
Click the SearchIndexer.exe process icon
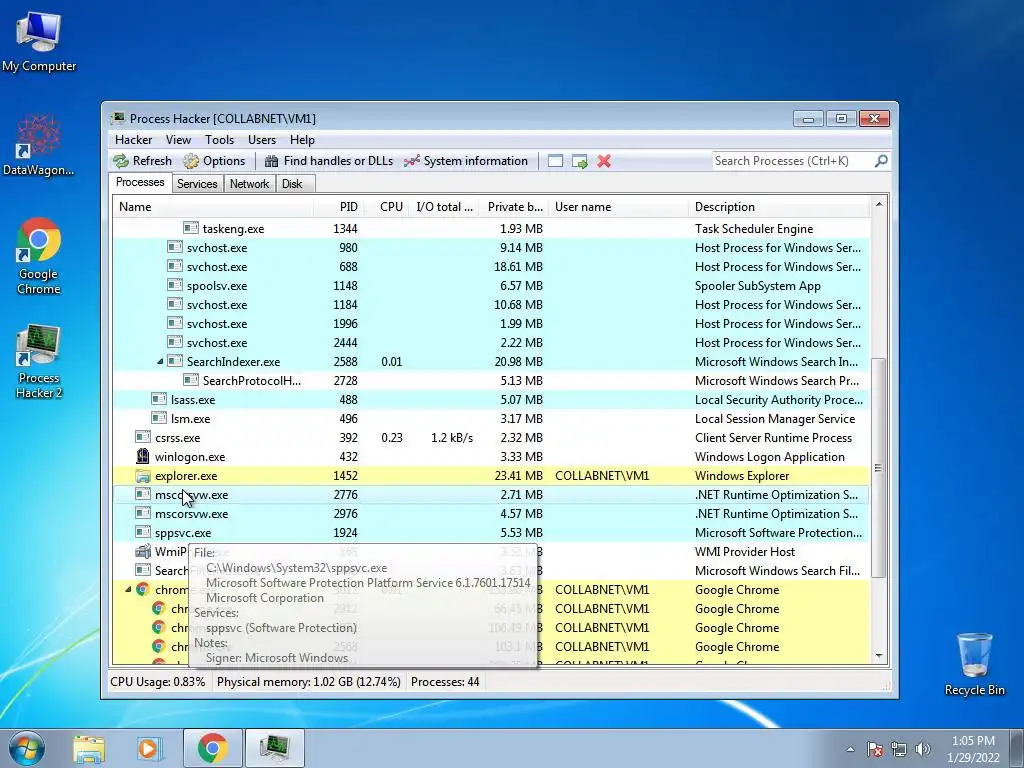point(175,361)
